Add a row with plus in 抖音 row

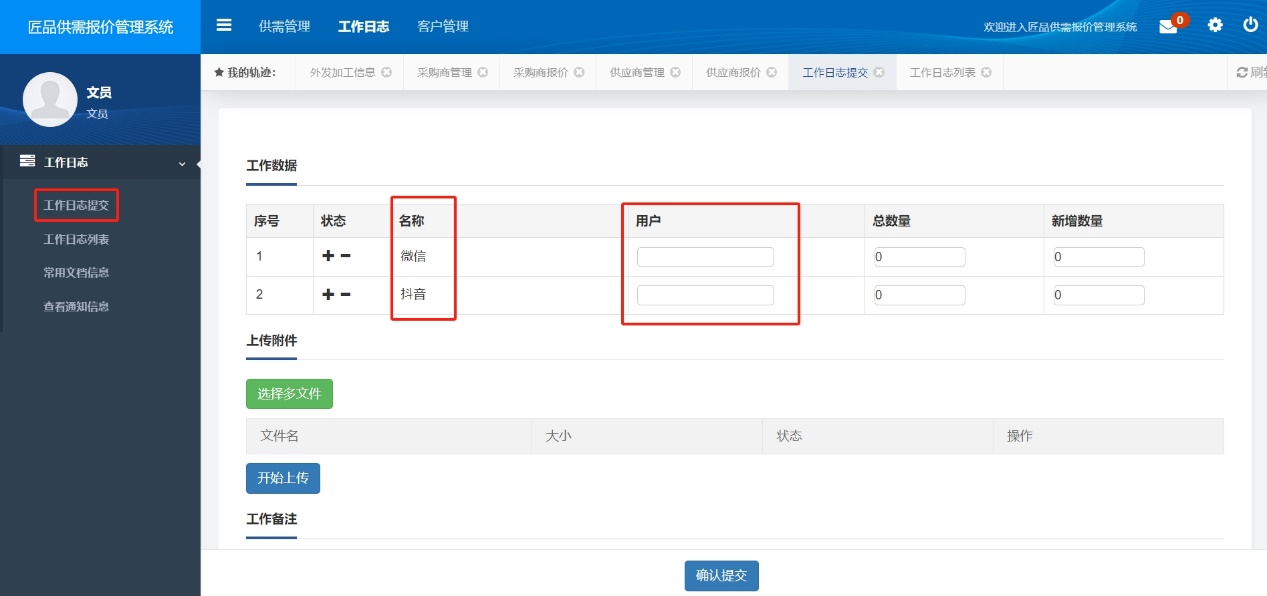(x=328, y=294)
